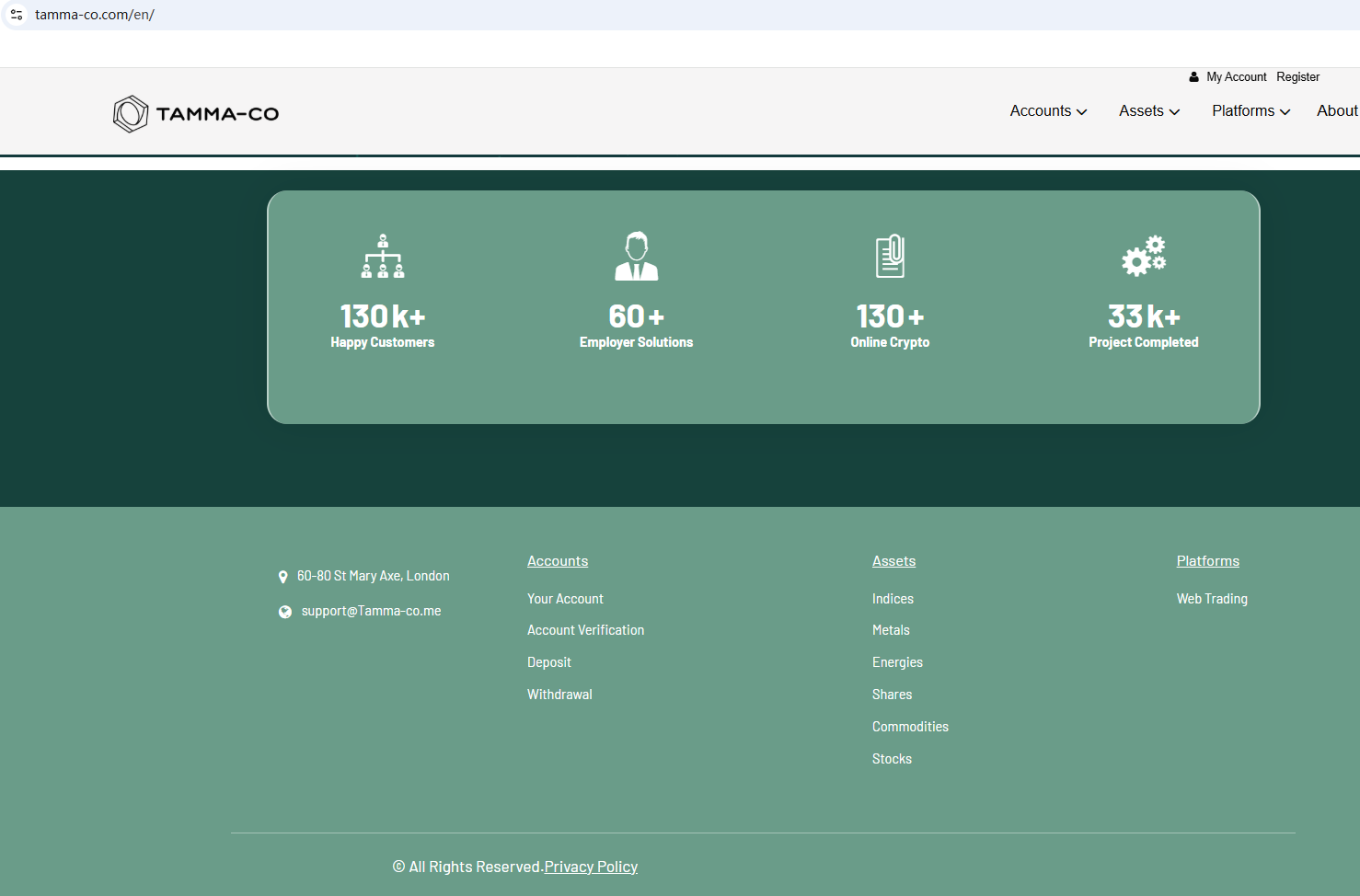The image size is (1360, 896).
Task: Click the browser address bar URL
Action: [95, 15]
